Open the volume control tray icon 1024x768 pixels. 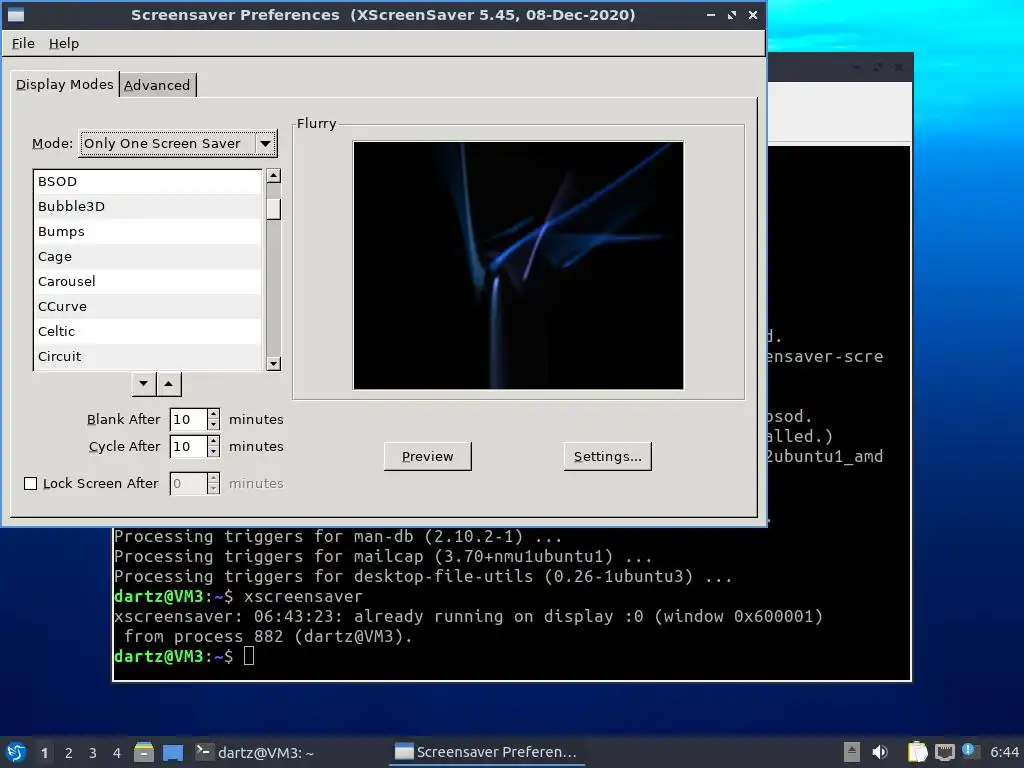(880, 752)
